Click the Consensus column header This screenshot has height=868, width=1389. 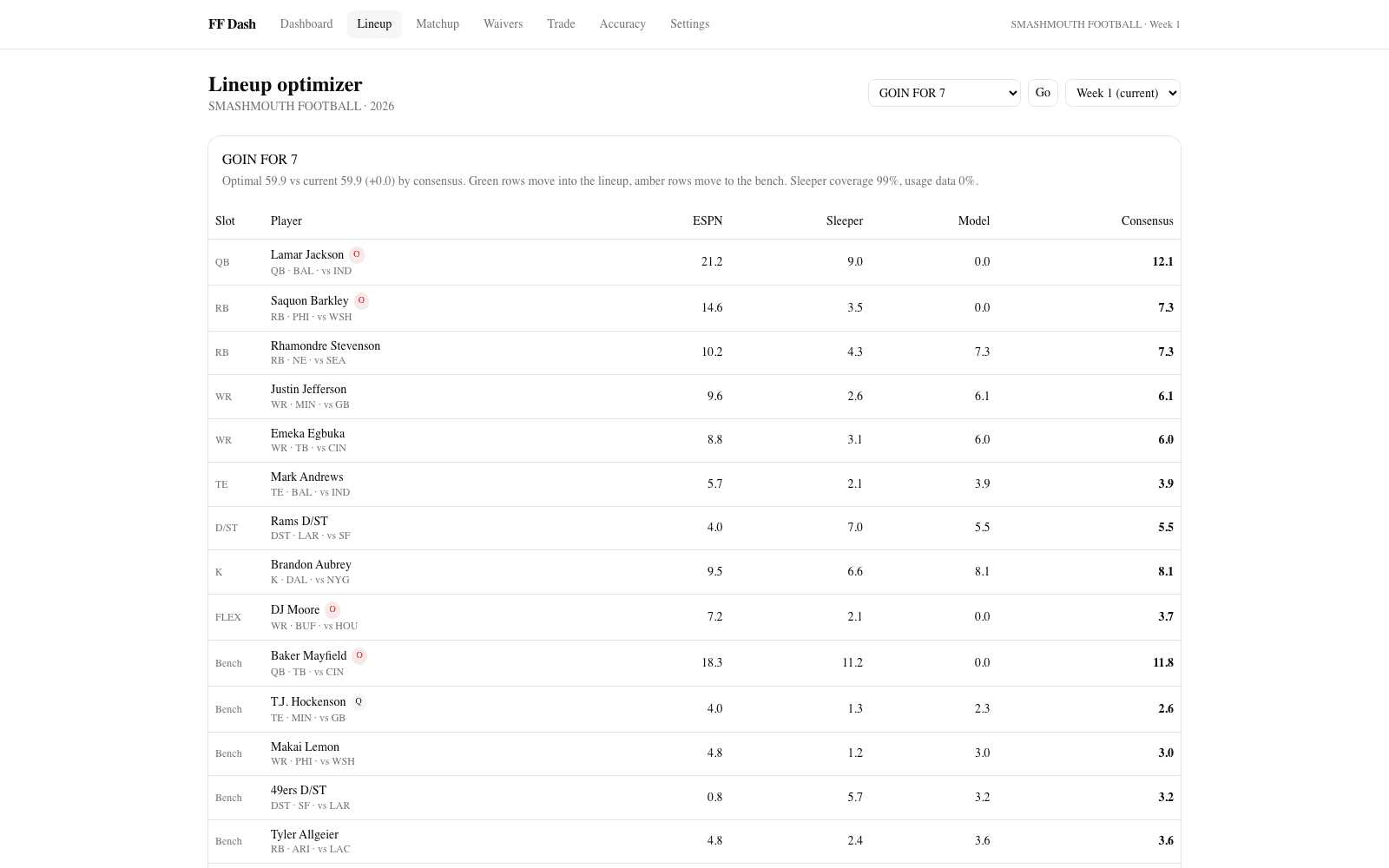tap(1147, 221)
